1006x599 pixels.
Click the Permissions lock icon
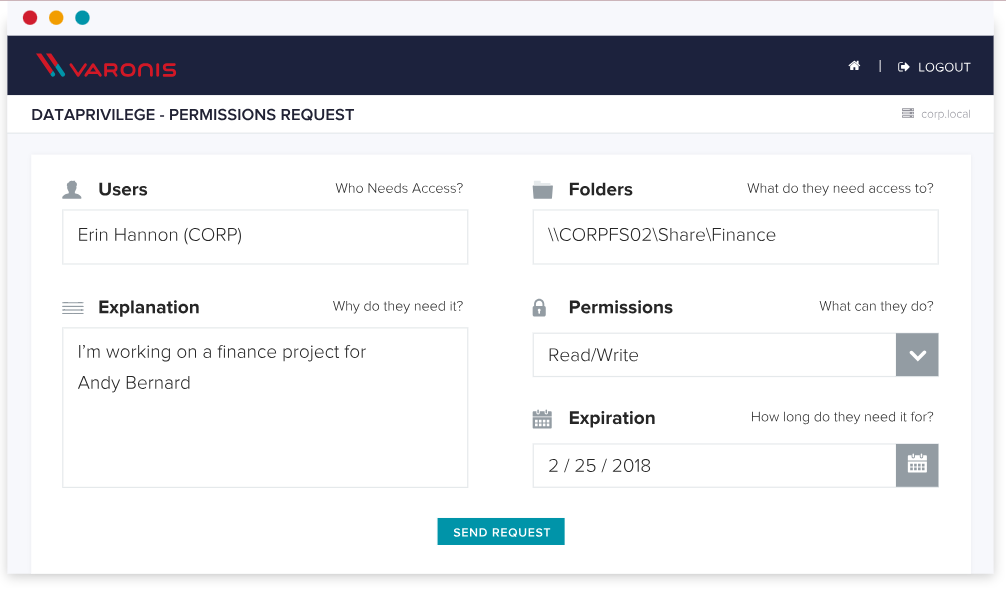541,306
